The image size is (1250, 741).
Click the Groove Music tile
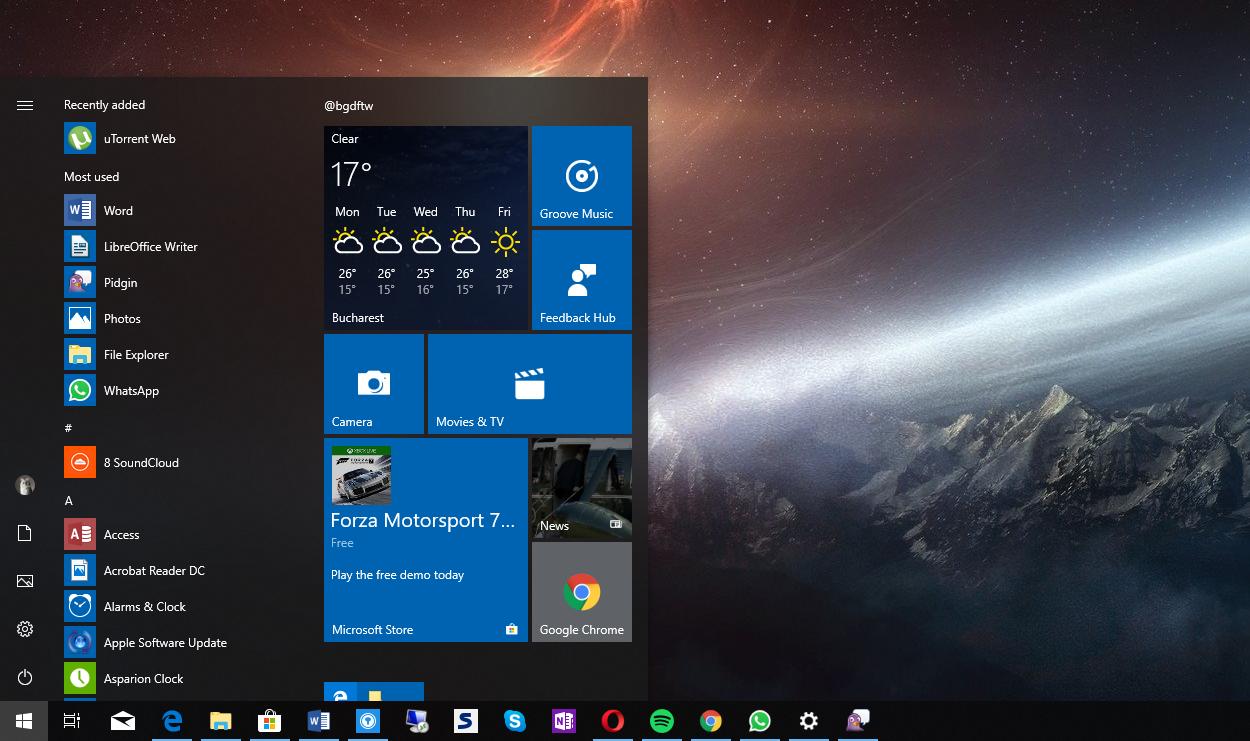581,177
